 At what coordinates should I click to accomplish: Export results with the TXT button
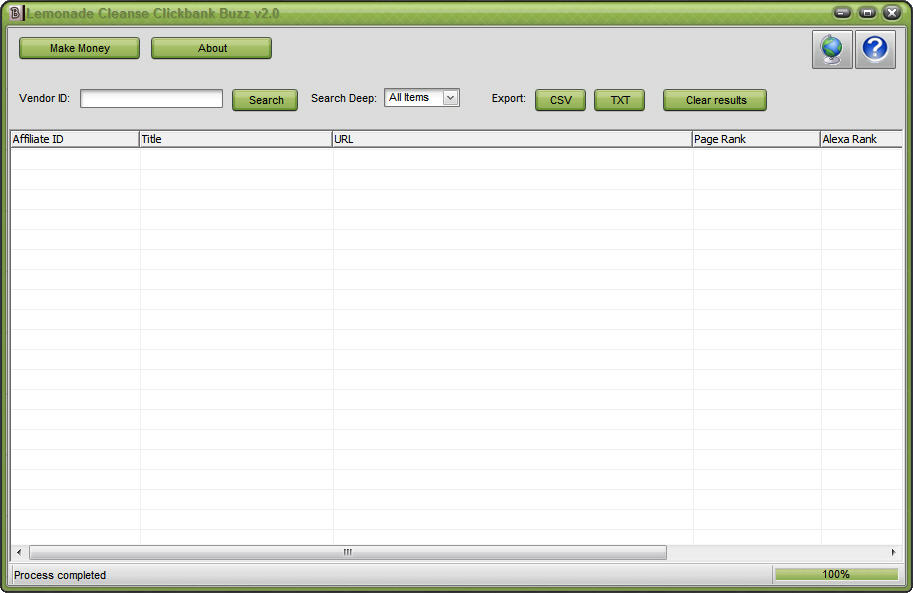[620, 100]
